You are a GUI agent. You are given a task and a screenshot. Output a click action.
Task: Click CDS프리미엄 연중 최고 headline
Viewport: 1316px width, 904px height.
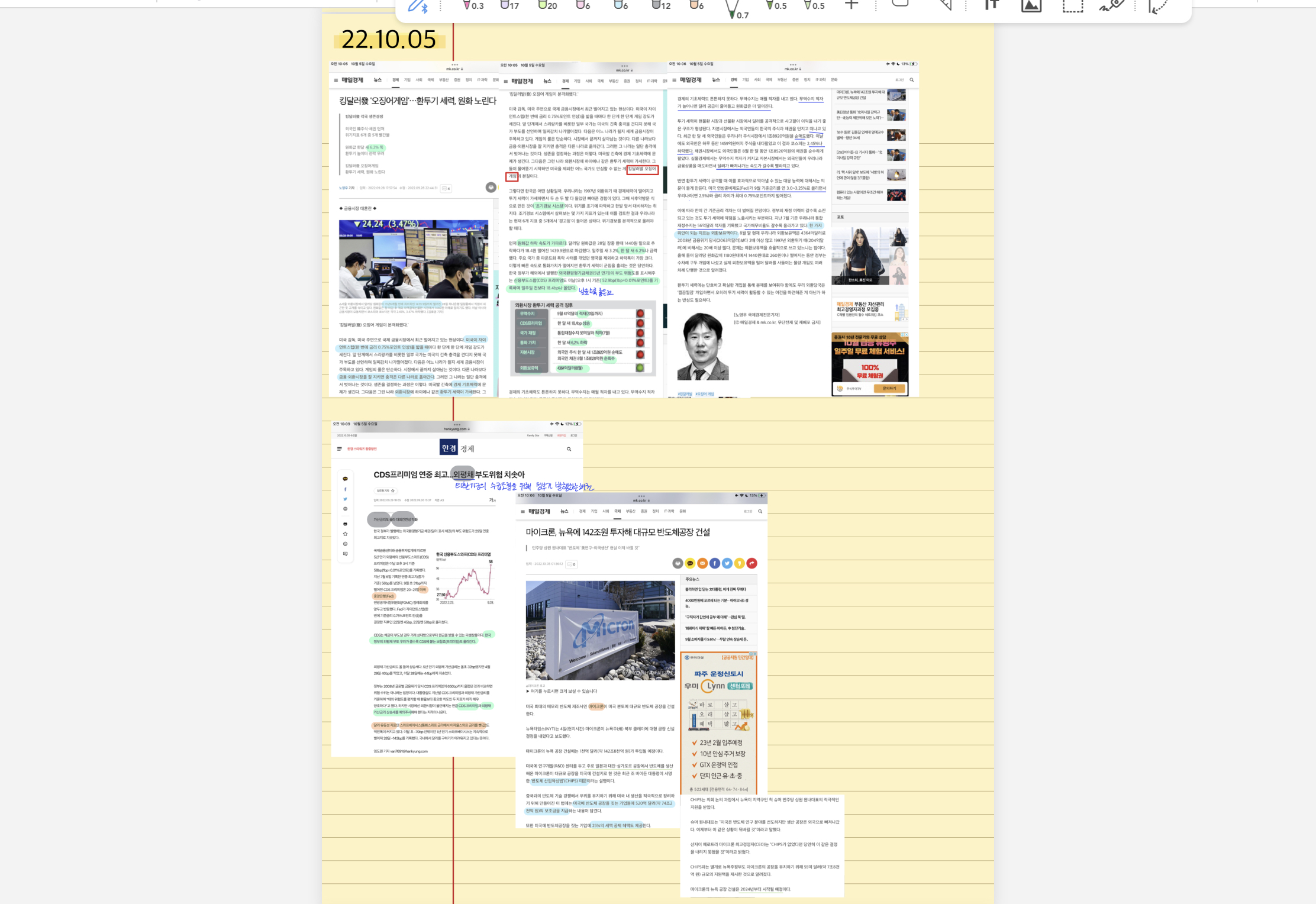coord(449,474)
